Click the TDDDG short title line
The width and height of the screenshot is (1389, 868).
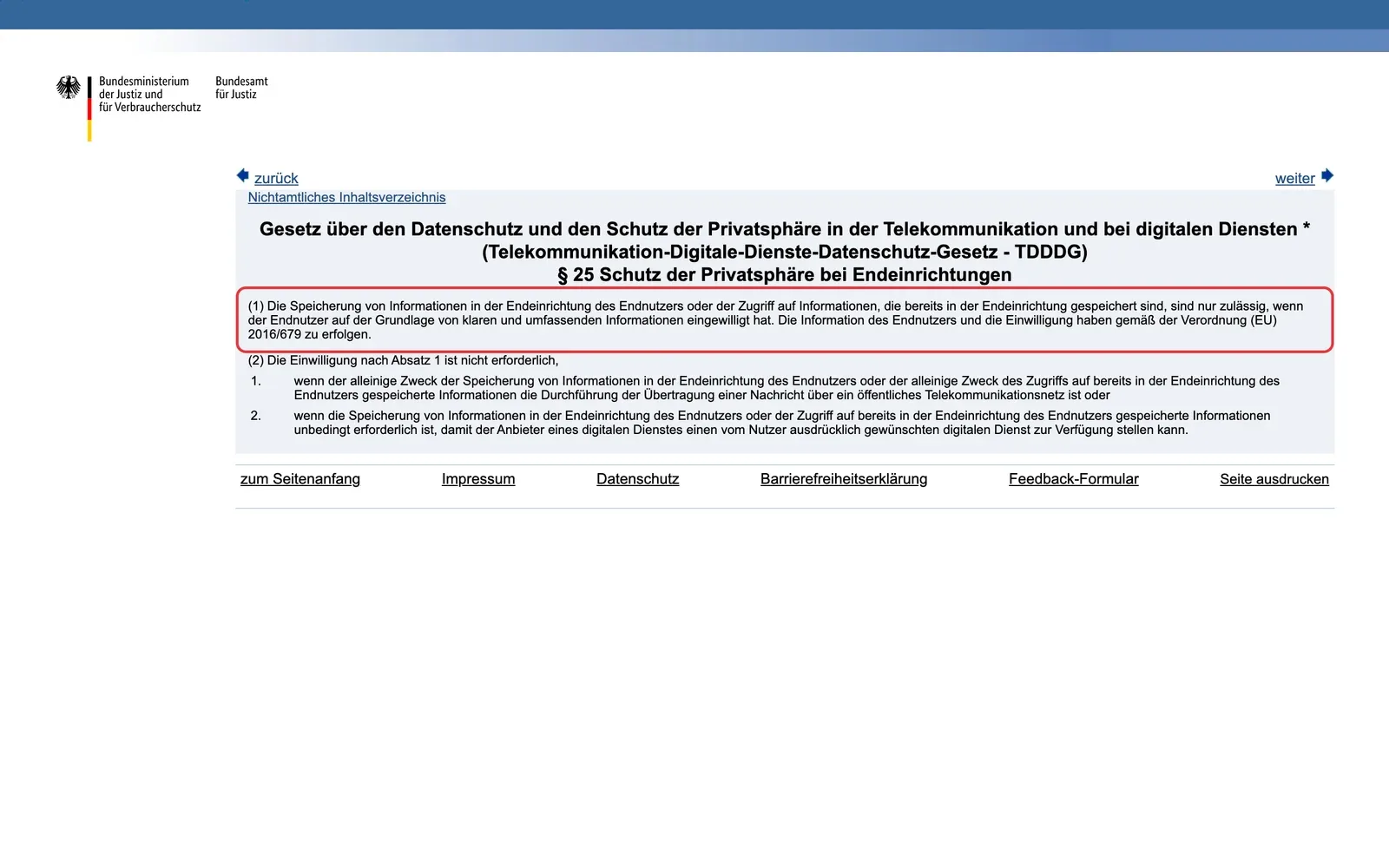click(785, 252)
